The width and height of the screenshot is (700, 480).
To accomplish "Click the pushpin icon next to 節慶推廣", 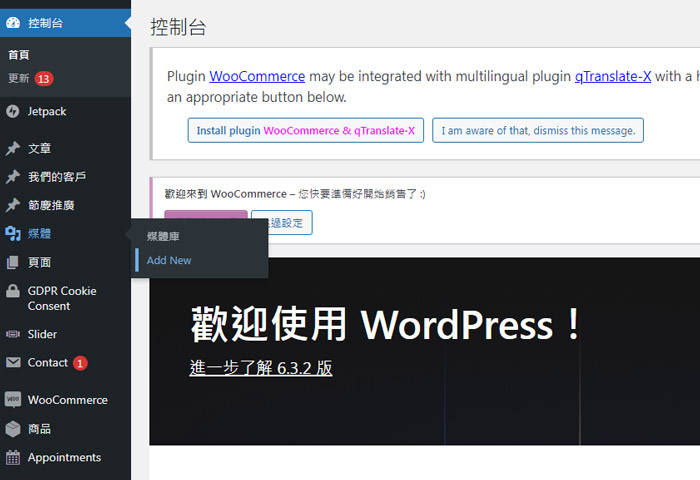I will [x=13, y=205].
